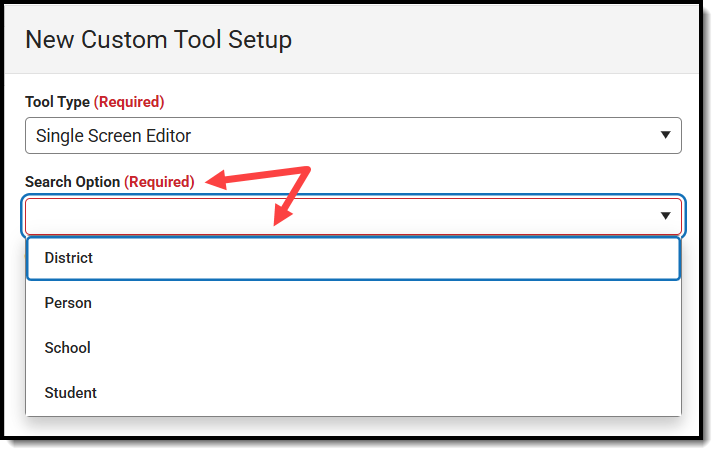
Task: Click the Search Option dropdown arrow icon
Action: (665, 216)
